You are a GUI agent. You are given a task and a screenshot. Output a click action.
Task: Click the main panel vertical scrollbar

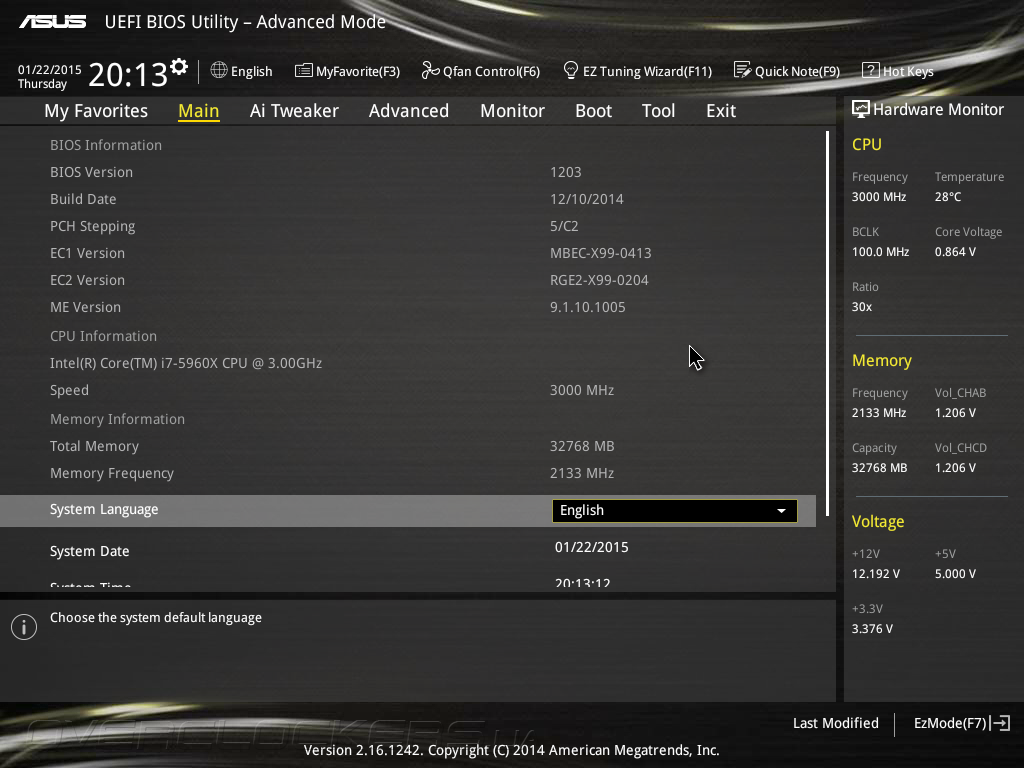pos(827,323)
